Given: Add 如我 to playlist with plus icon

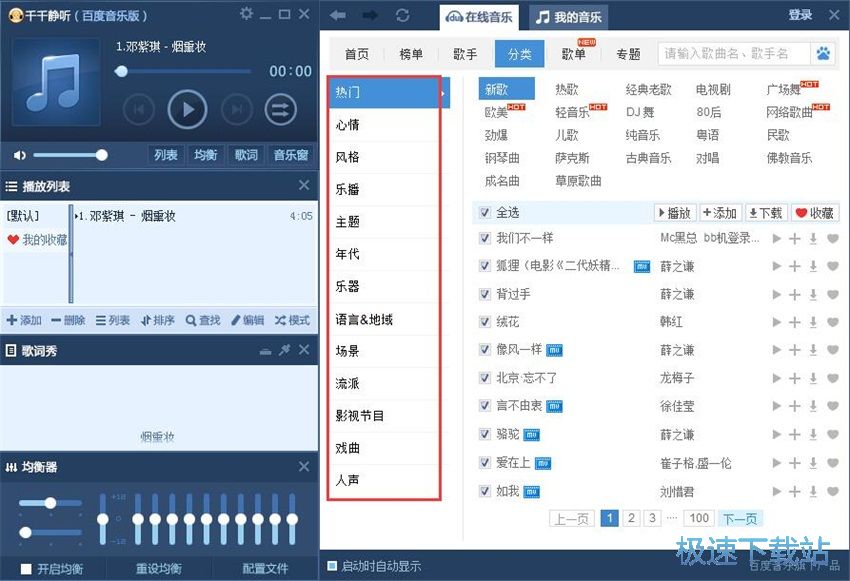Looking at the screenshot, I should coord(795,492).
